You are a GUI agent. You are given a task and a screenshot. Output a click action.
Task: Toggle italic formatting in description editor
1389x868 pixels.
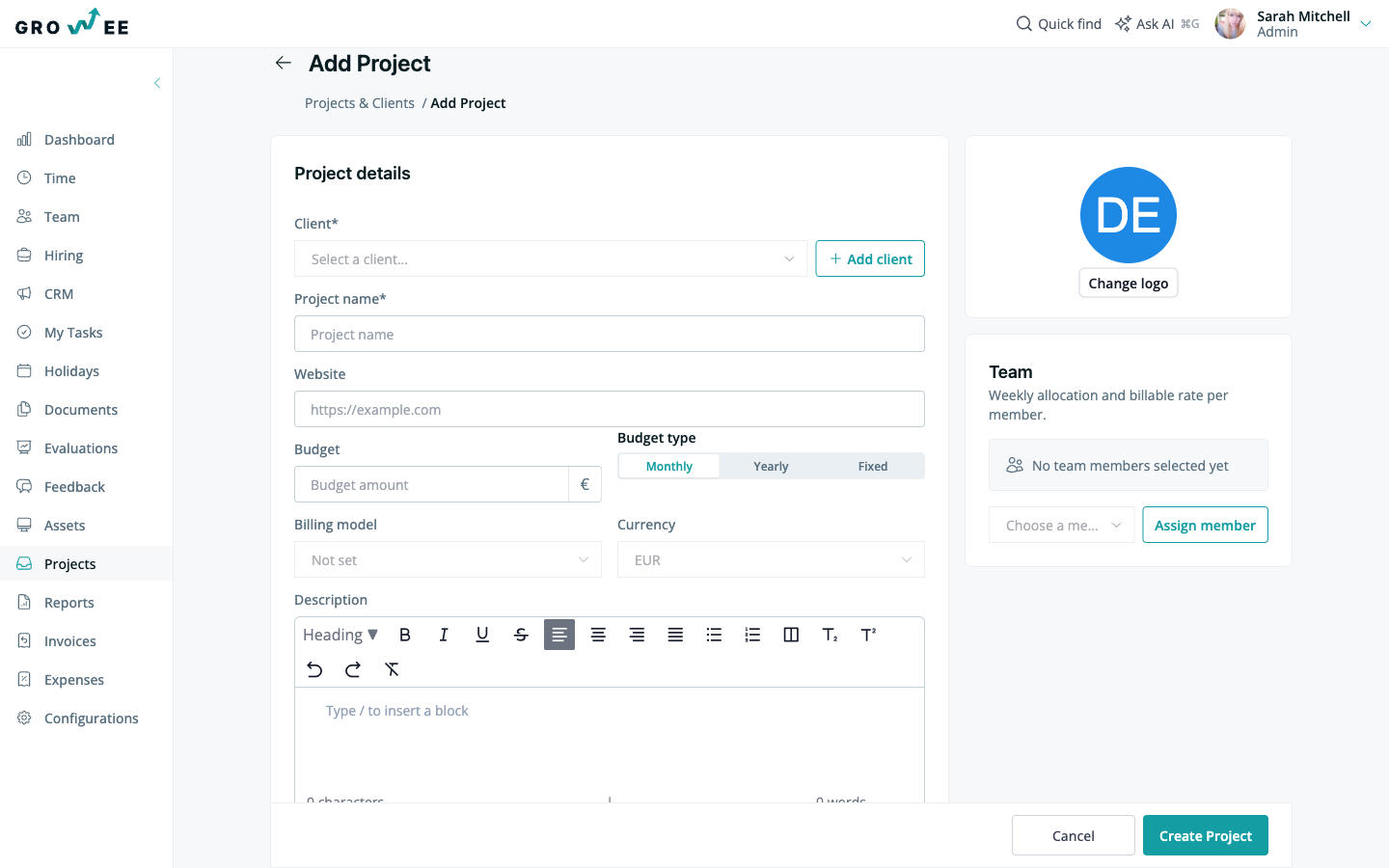coord(444,635)
